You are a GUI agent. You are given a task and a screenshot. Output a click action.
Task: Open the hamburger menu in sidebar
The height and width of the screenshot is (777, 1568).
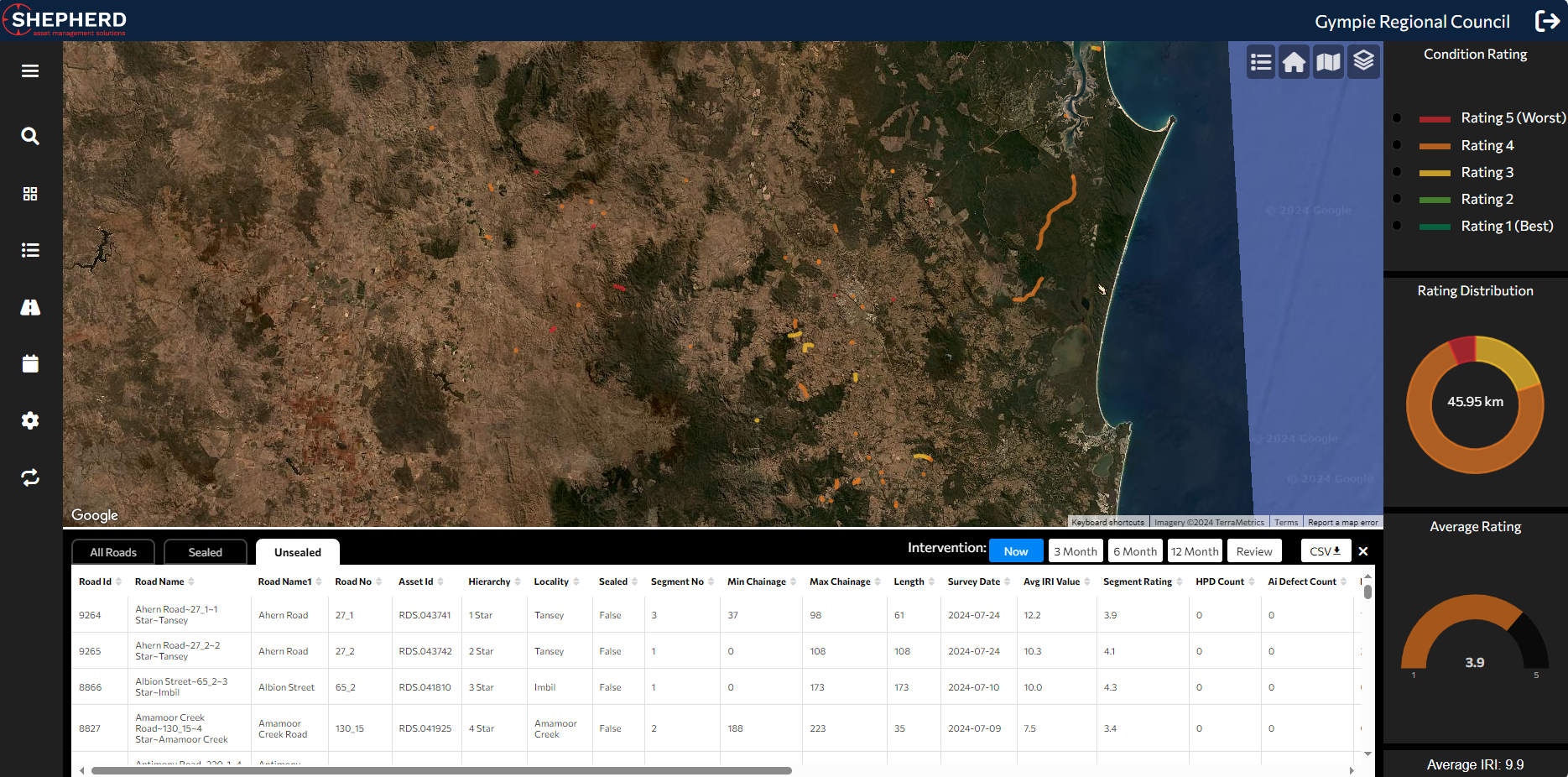(x=30, y=71)
